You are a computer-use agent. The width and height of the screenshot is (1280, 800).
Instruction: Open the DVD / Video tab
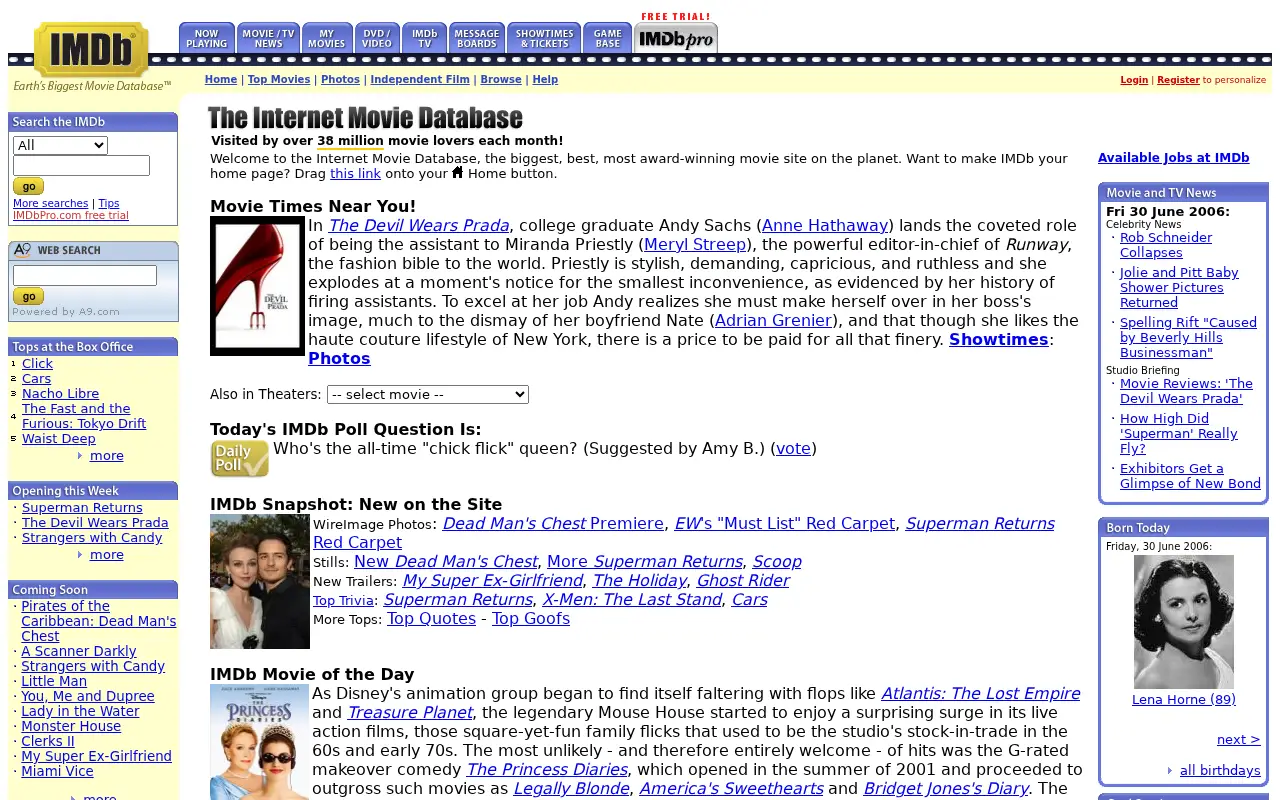pos(377,38)
